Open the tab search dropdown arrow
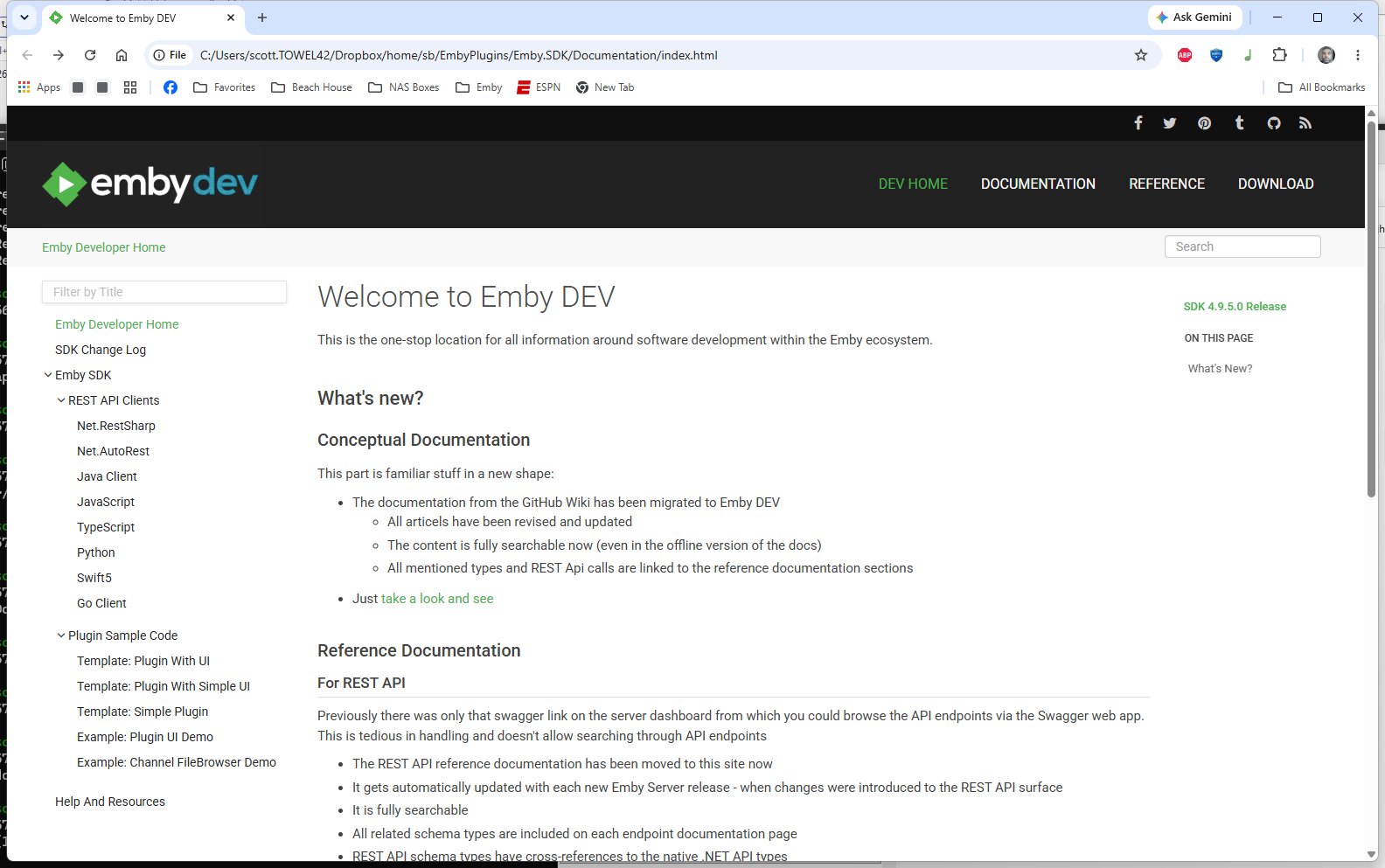 point(24,17)
